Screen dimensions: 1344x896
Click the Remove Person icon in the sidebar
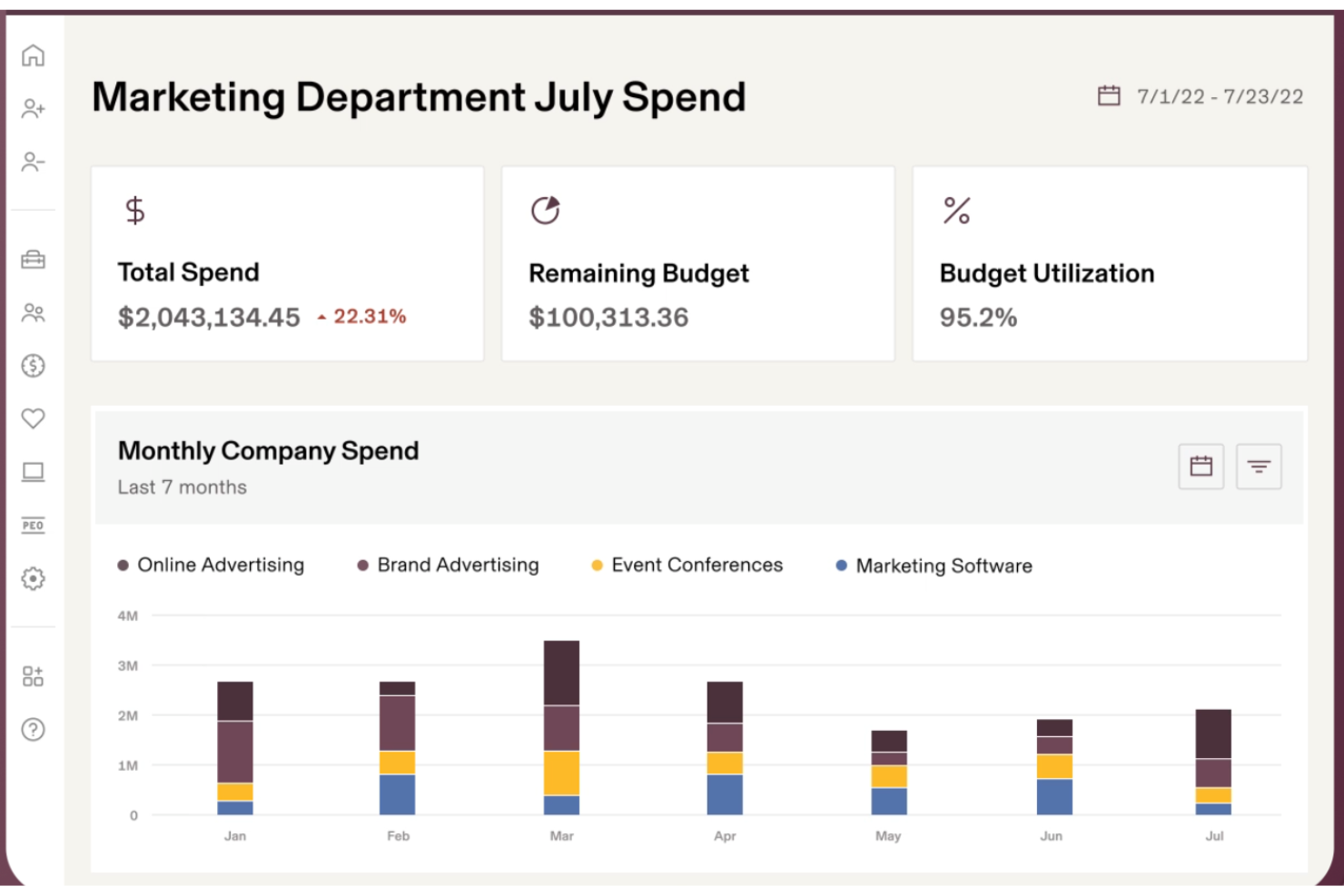point(34,162)
